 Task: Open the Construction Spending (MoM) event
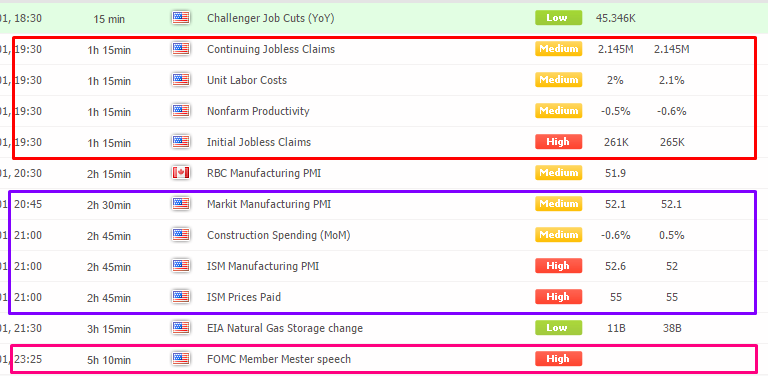click(x=279, y=235)
